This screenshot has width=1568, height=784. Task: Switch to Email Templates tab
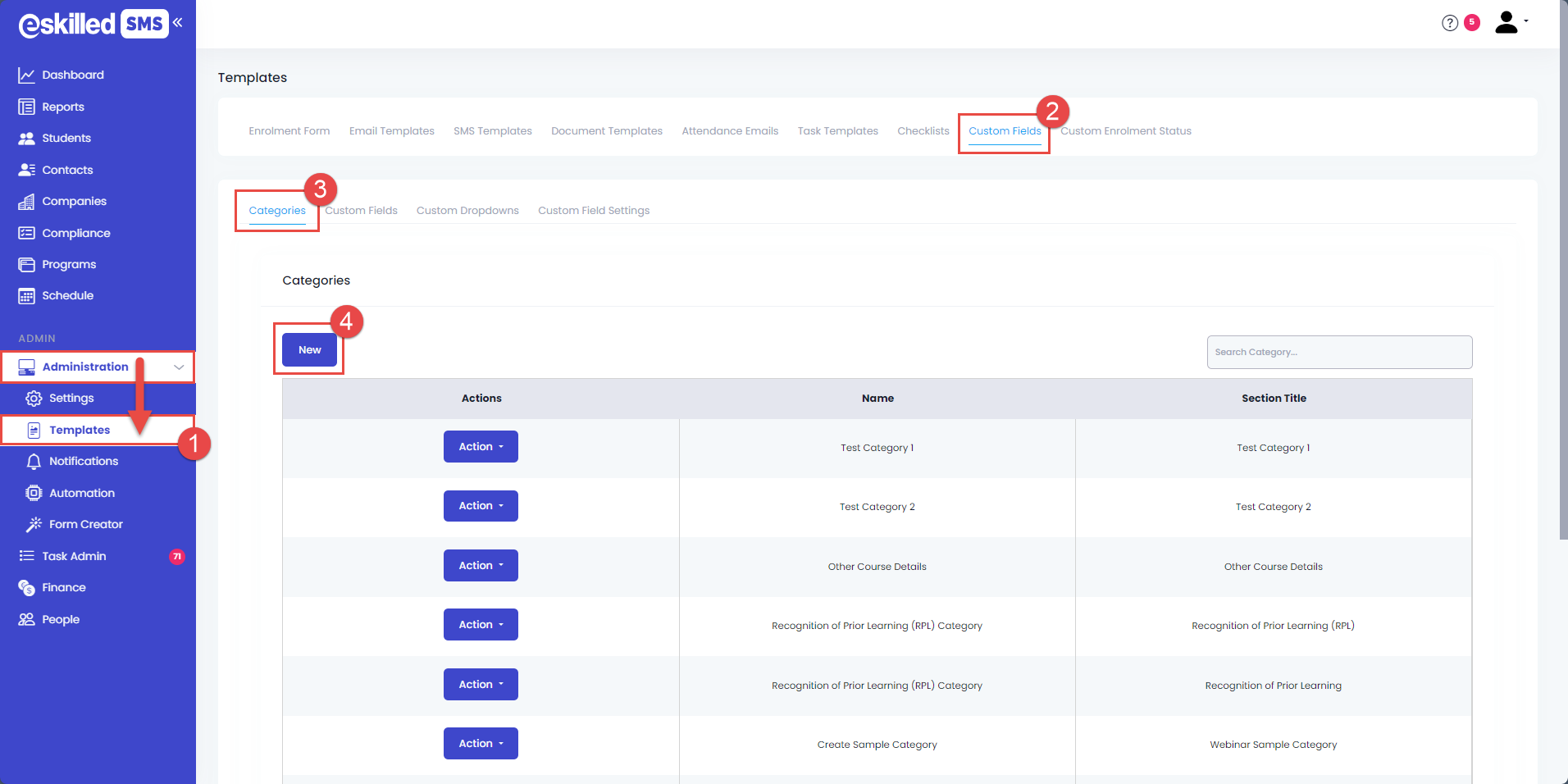tap(392, 131)
